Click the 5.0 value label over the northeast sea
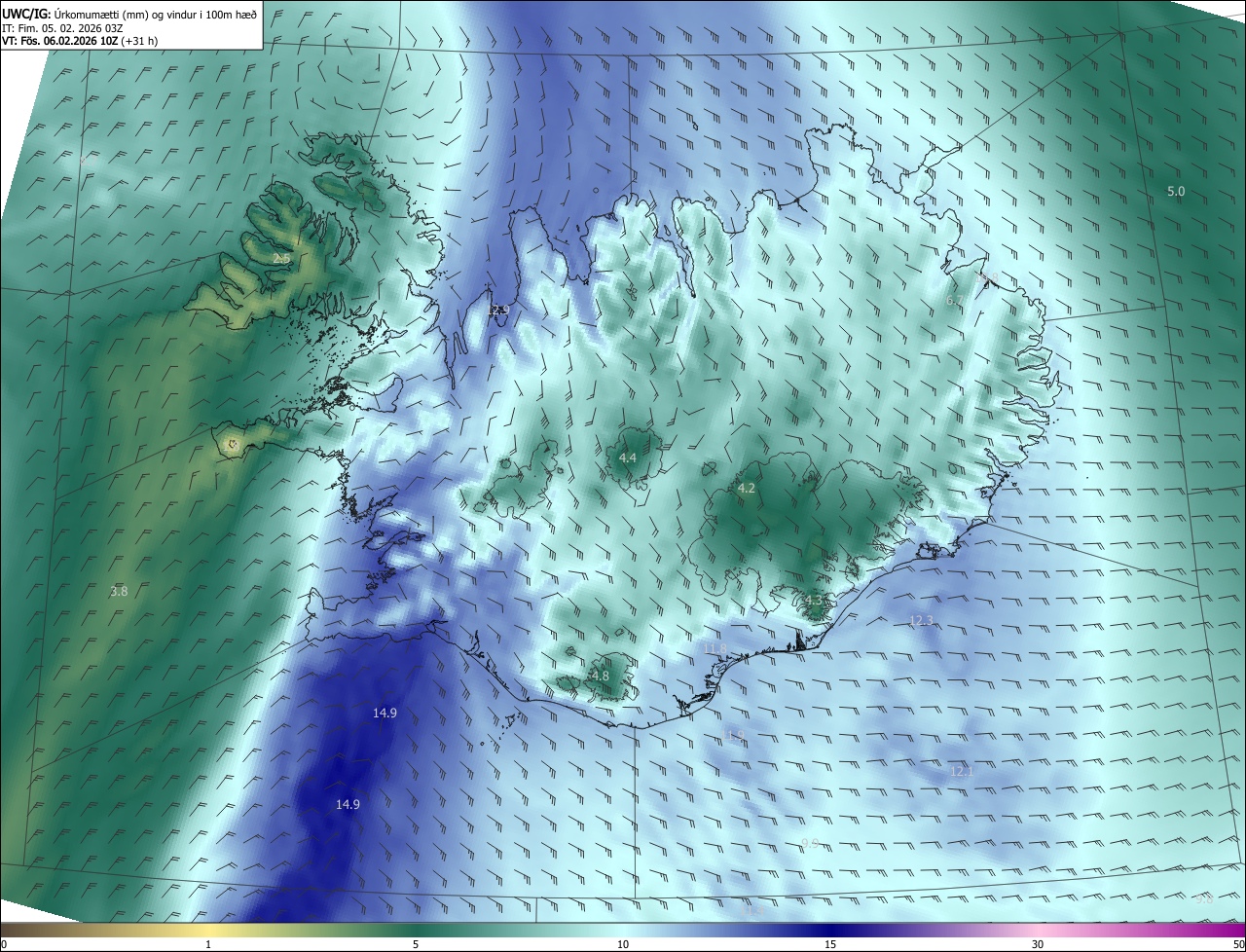The image size is (1246, 952). tap(1176, 192)
